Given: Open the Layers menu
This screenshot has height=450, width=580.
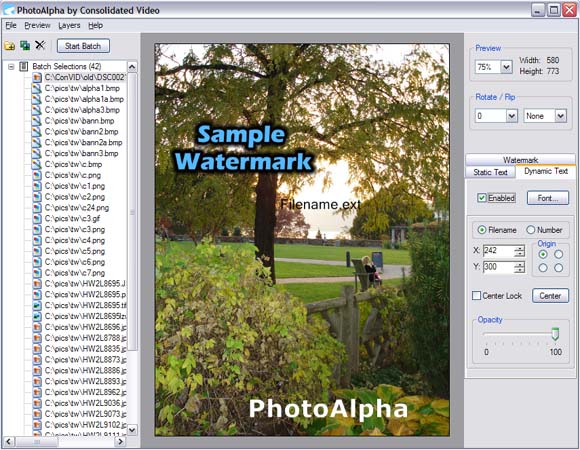Looking at the screenshot, I should pyautogui.click(x=69, y=26).
